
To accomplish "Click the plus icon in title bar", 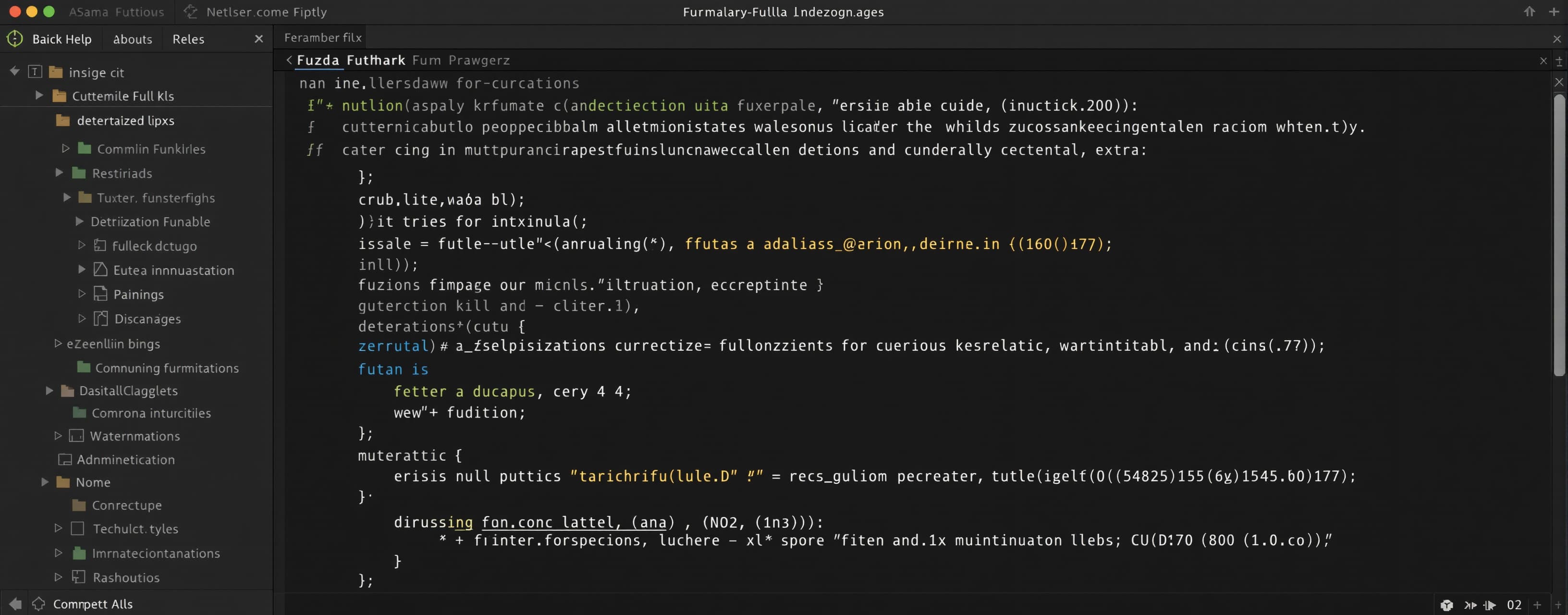I will 1554,12.
